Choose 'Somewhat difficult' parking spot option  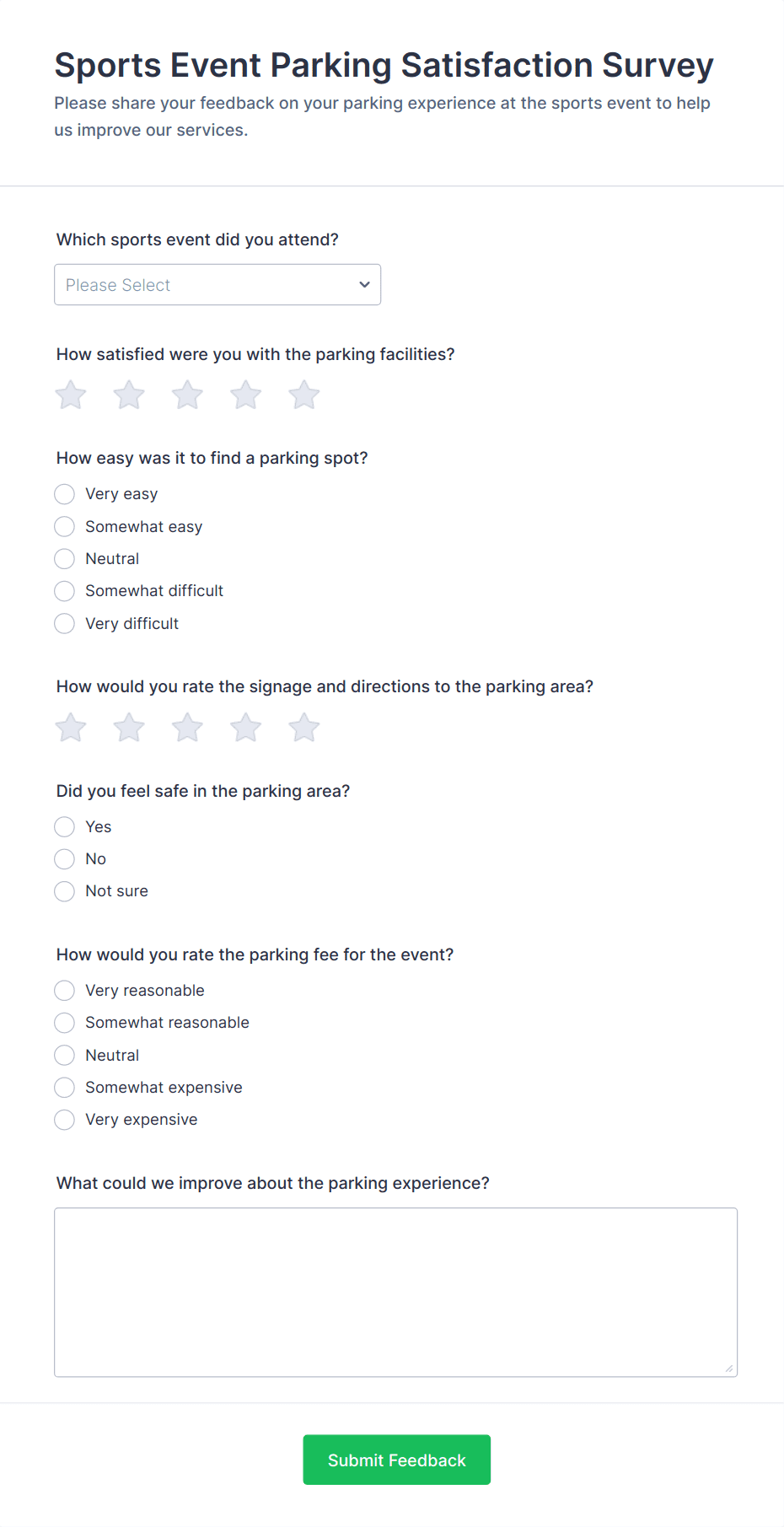click(65, 591)
